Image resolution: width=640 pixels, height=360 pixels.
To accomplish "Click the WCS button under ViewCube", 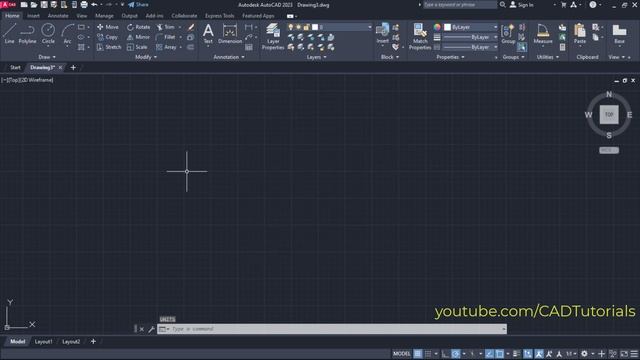I will coord(609,150).
